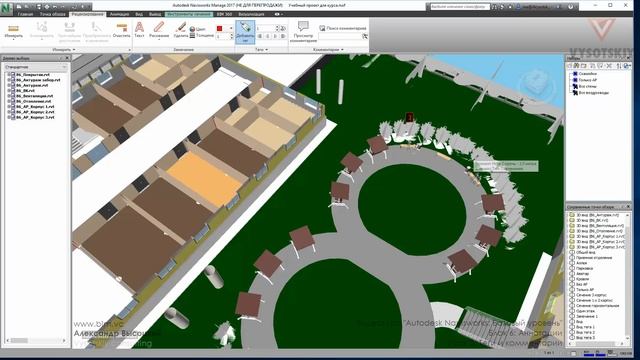Image resolution: width=640 pixels, height=360 pixels.
Task: Expand the В6_Антураж забор.rvt tree node
Action: [9, 80]
